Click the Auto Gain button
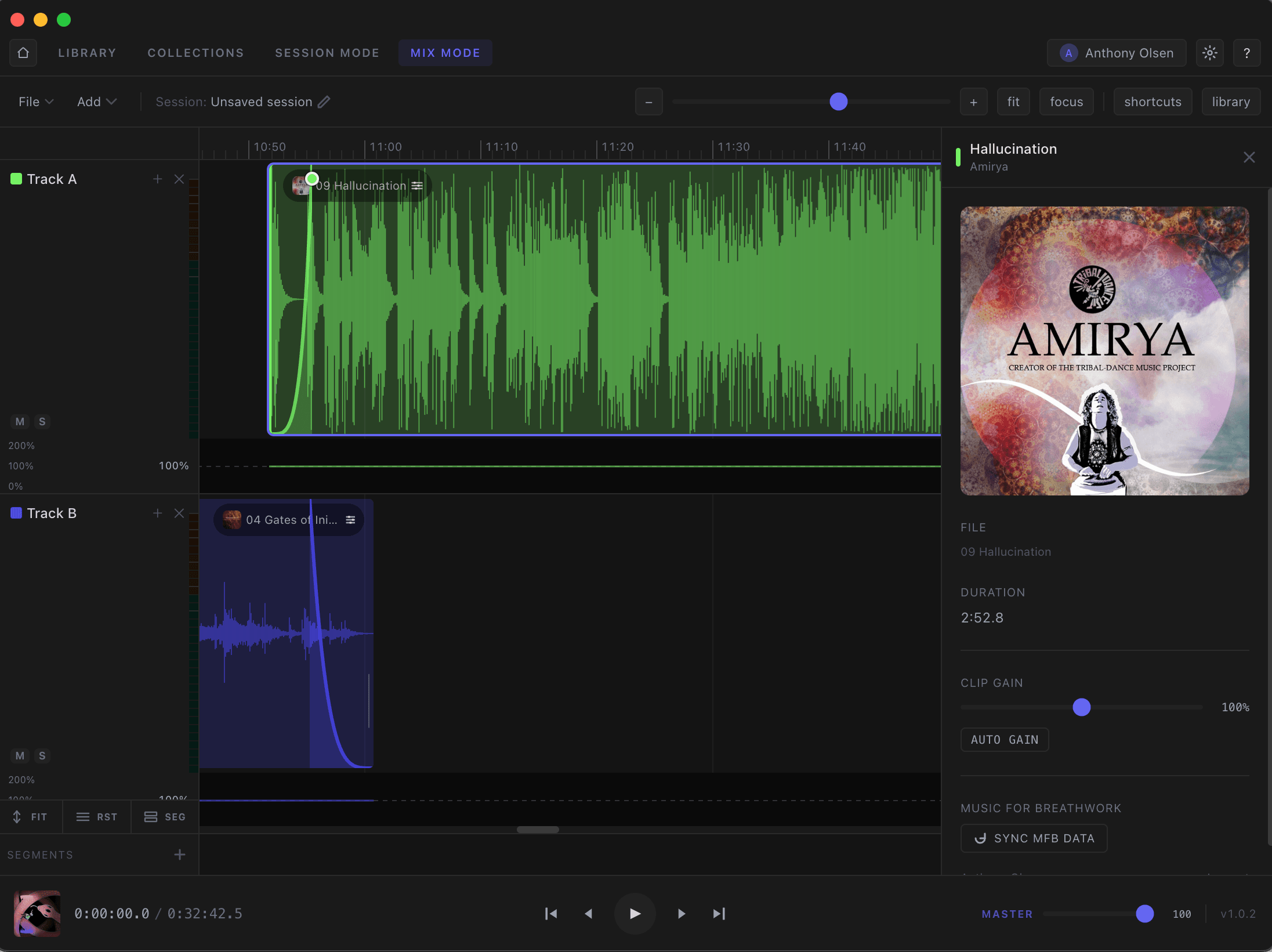This screenshot has height=952, width=1272. pyautogui.click(x=1005, y=740)
